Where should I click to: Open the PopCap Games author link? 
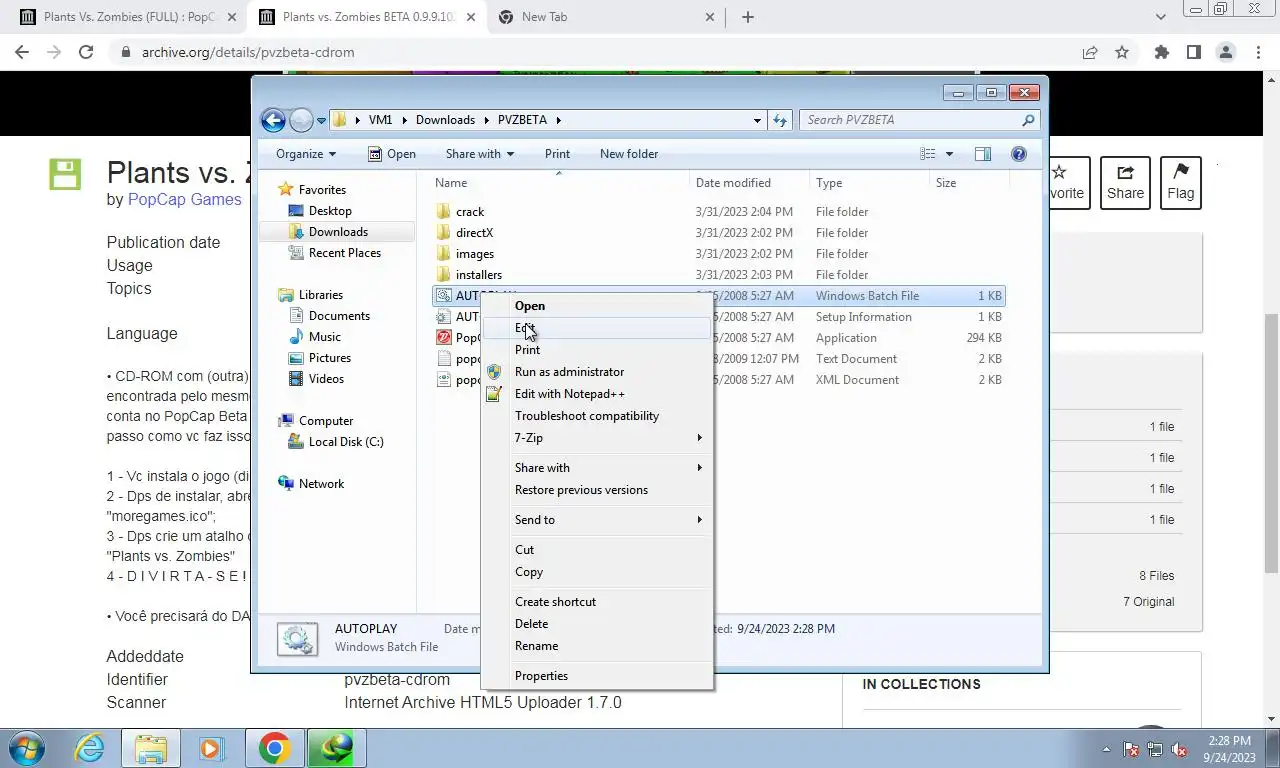pyautogui.click(x=185, y=199)
